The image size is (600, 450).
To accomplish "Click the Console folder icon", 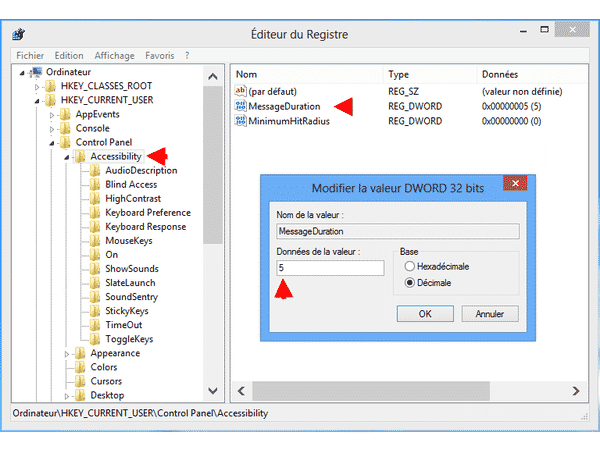I will [x=65, y=128].
